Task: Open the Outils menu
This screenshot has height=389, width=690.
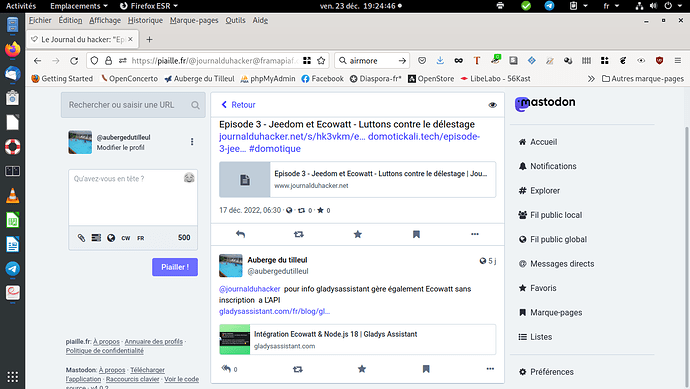Action: click(235, 20)
